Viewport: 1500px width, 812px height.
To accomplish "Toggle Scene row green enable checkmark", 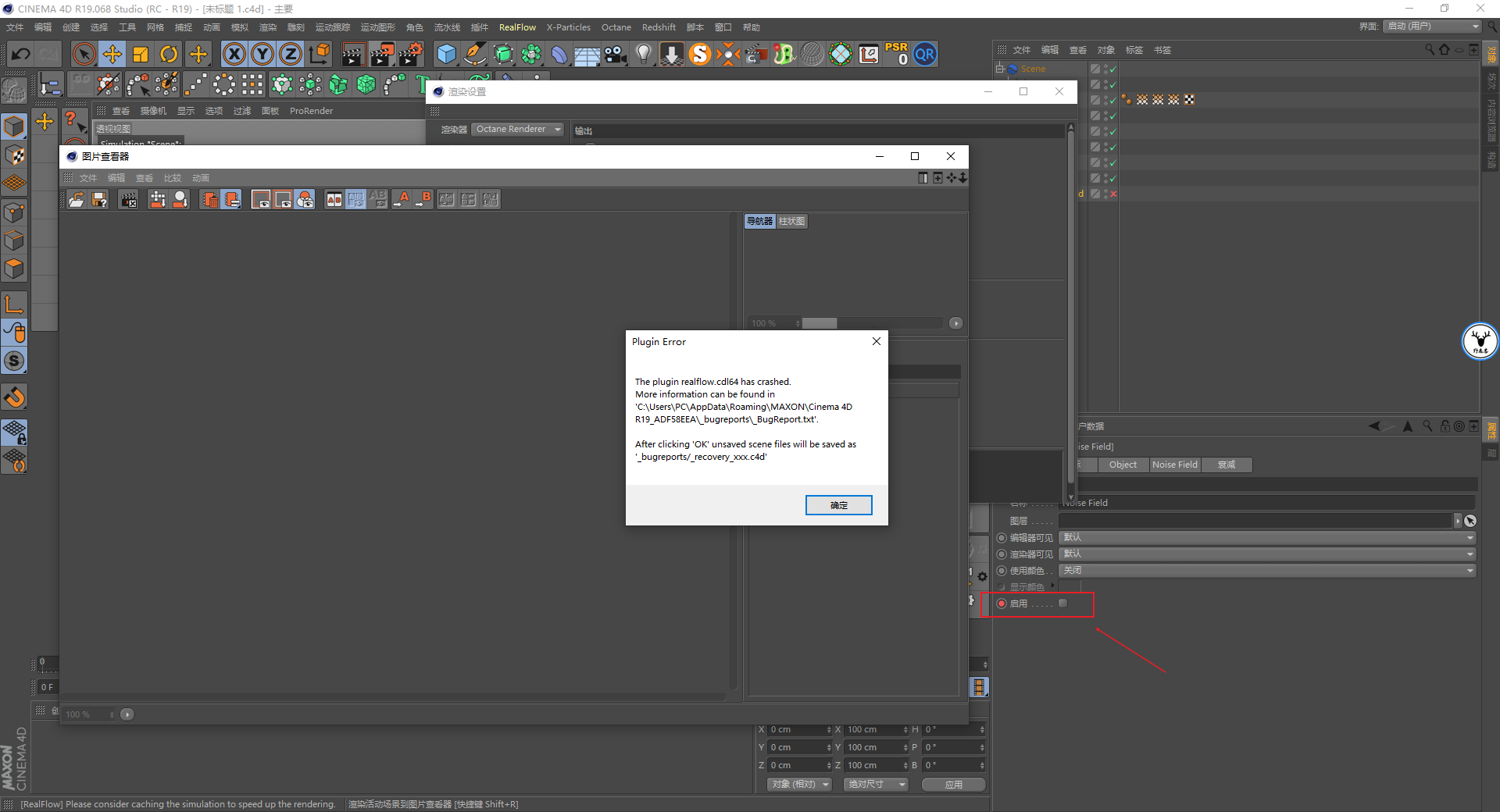I will point(1112,69).
